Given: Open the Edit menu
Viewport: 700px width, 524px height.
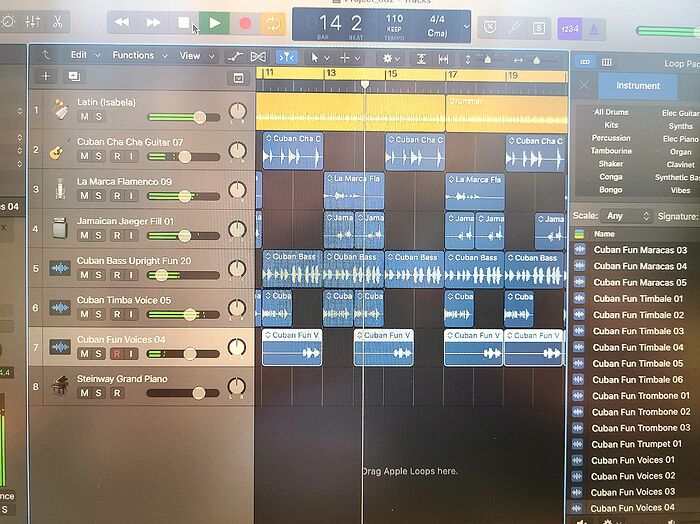Looking at the screenshot, I should pos(85,55).
